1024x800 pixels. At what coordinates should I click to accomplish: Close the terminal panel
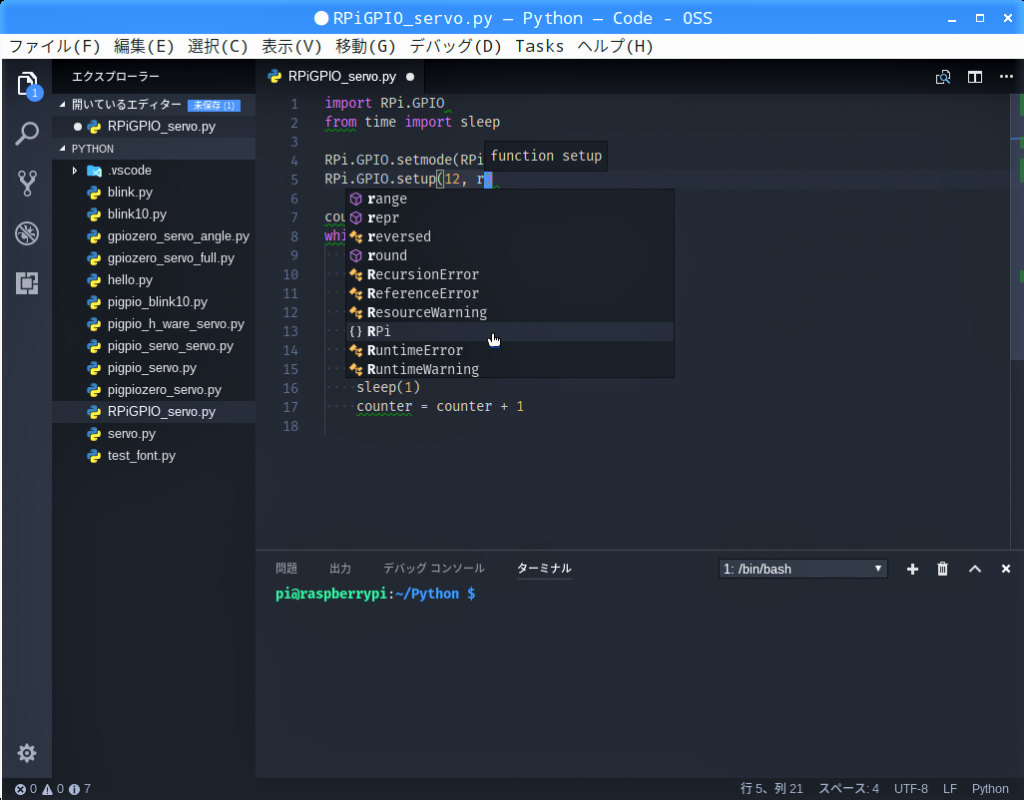(x=1006, y=569)
